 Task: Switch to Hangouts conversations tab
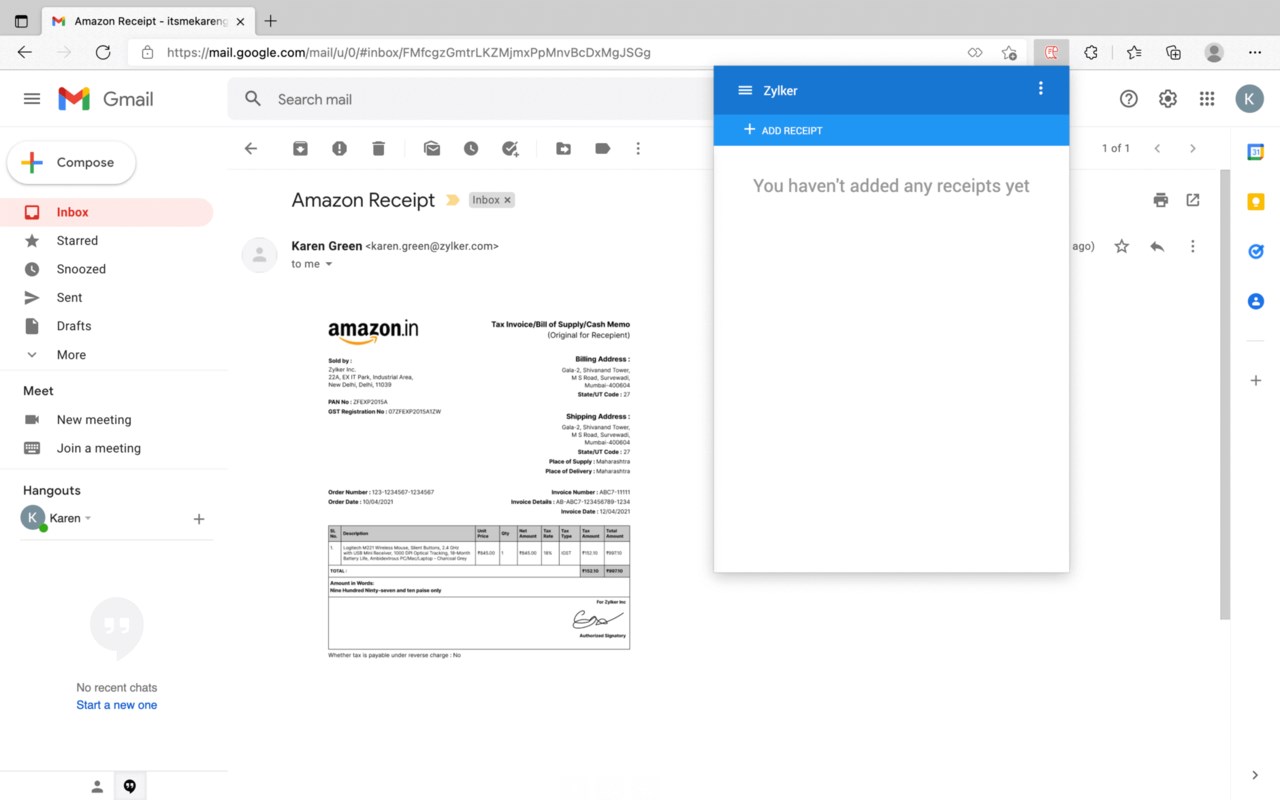(129, 787)
